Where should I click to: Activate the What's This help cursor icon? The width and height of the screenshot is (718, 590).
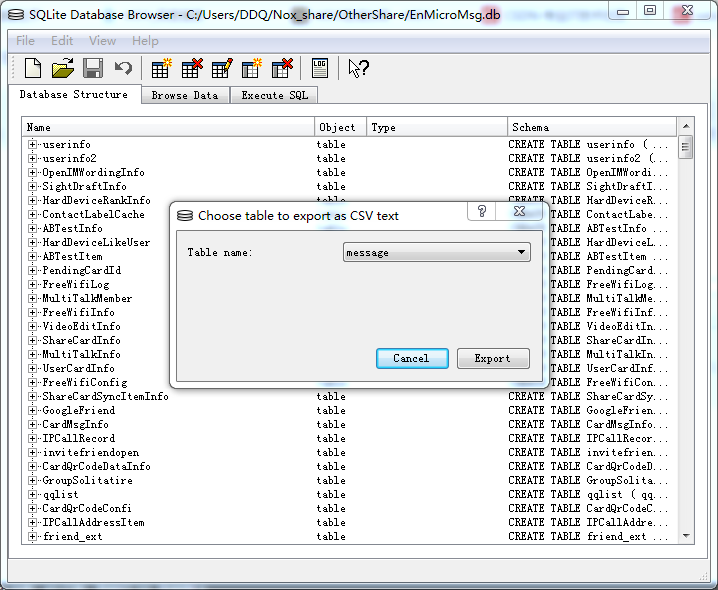click(x=358, y=69)
